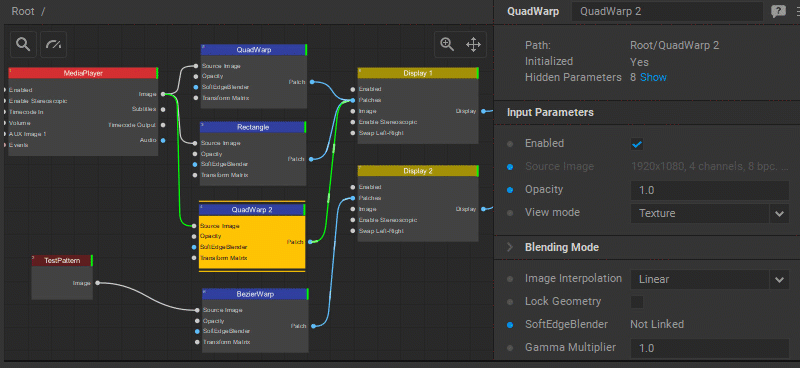Edit the QuadWarp 2 name field
The height and width of the screenshot is (368, 800).
click(667, 11)
